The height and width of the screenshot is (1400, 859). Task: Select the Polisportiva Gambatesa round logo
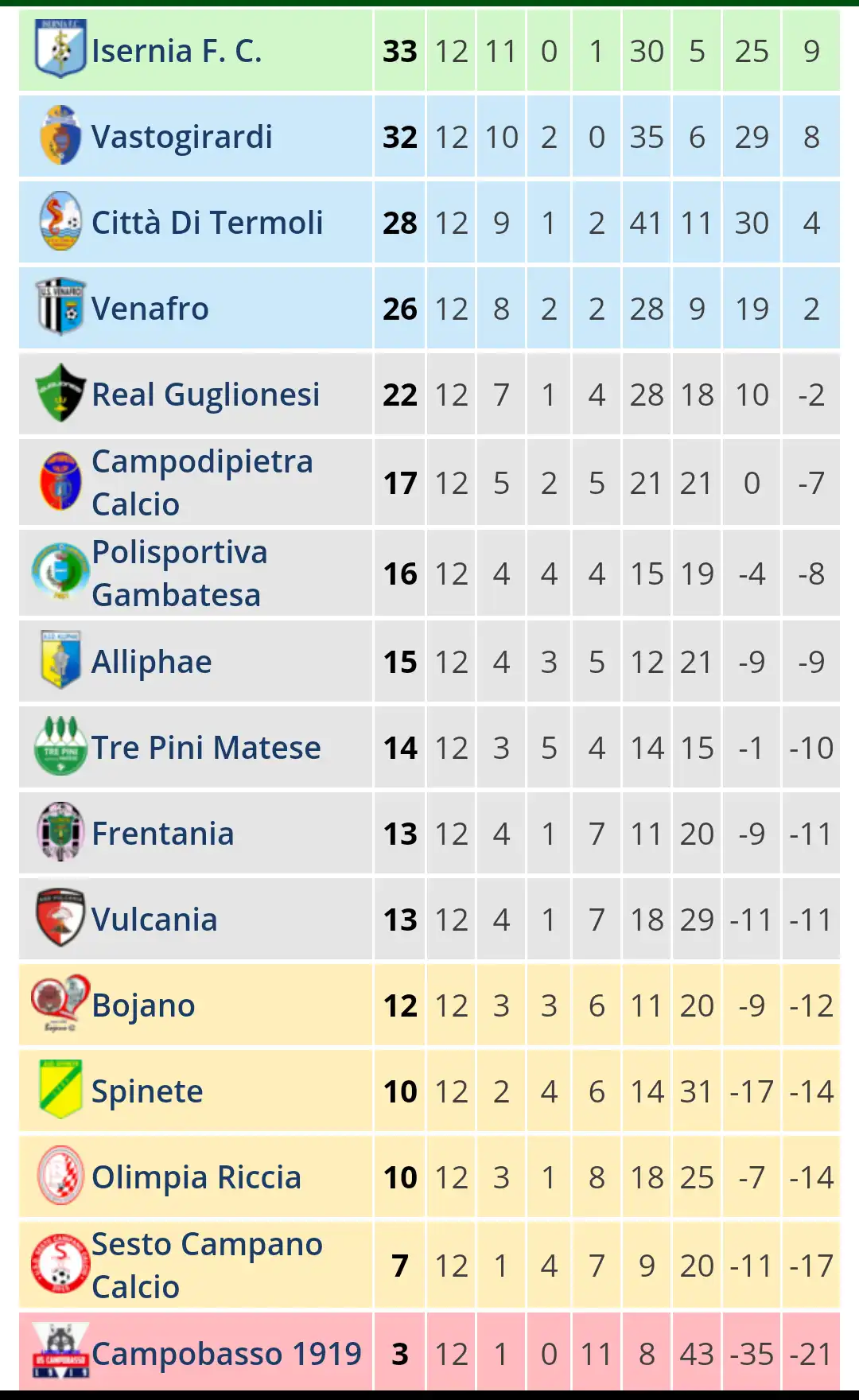[60, 572]
